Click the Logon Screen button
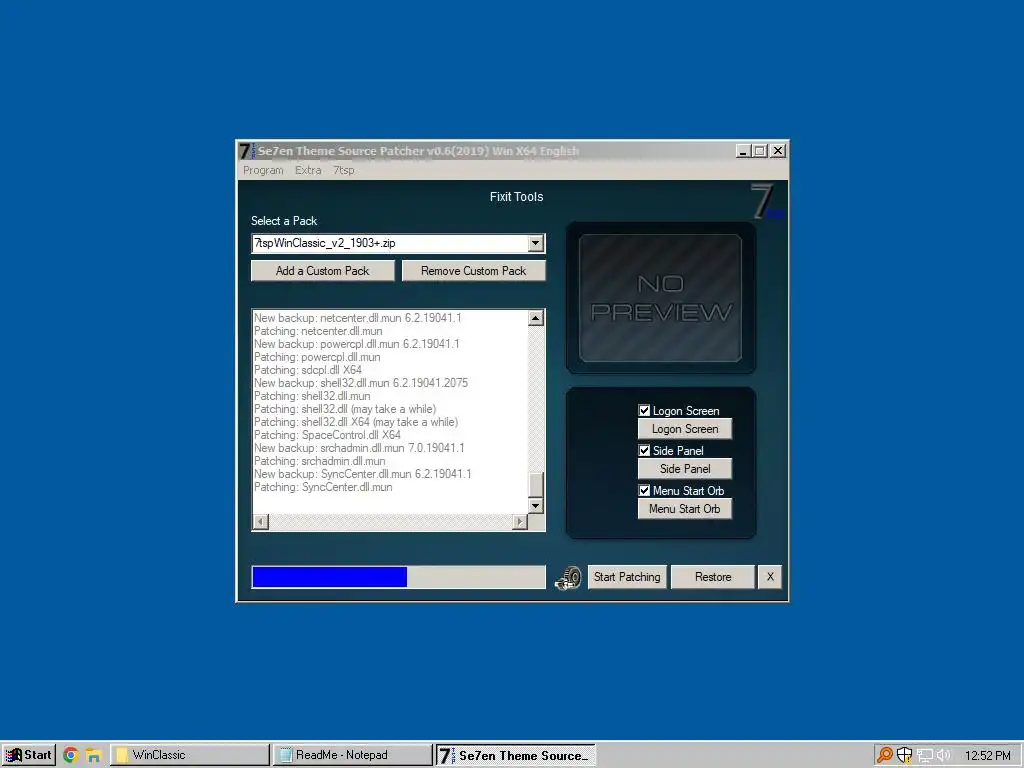 click(684, 429)
